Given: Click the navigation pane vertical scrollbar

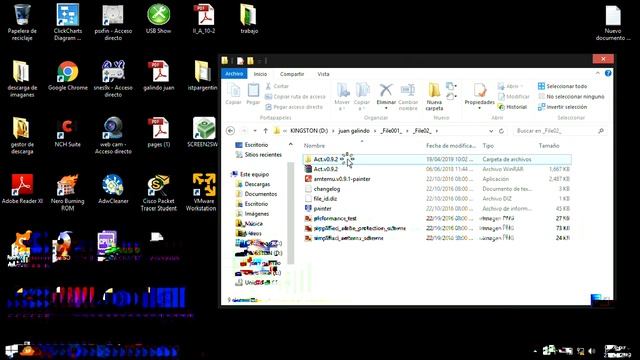Looking at the screenshot, I should coord(291,212).
